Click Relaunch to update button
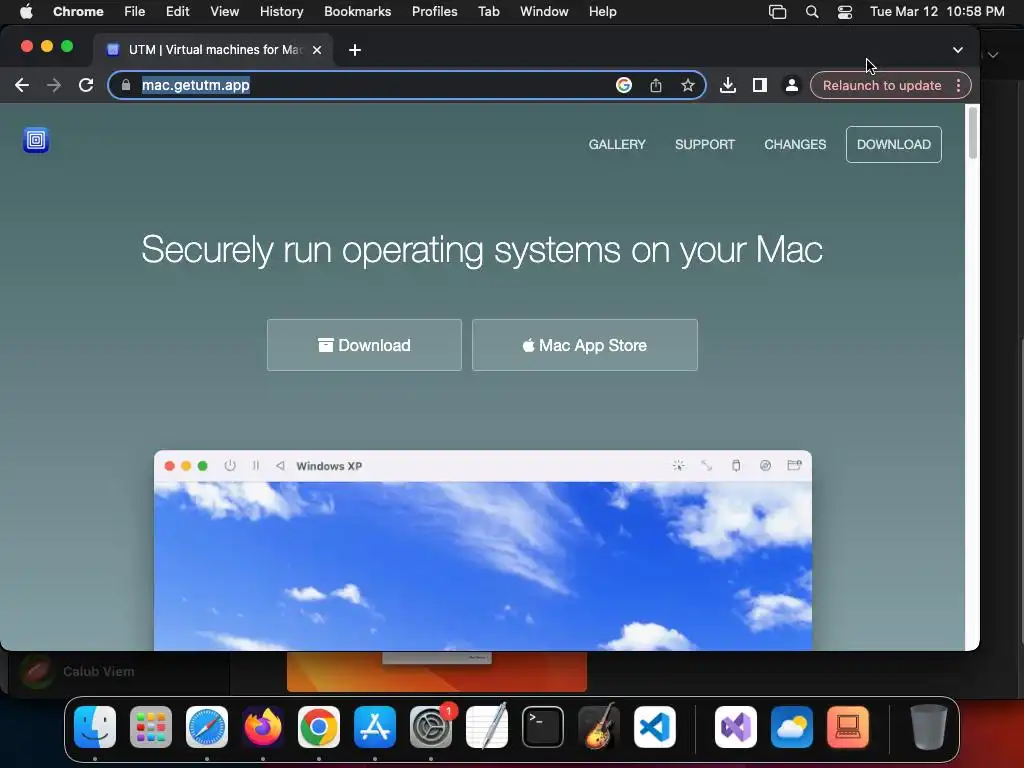 882,86
